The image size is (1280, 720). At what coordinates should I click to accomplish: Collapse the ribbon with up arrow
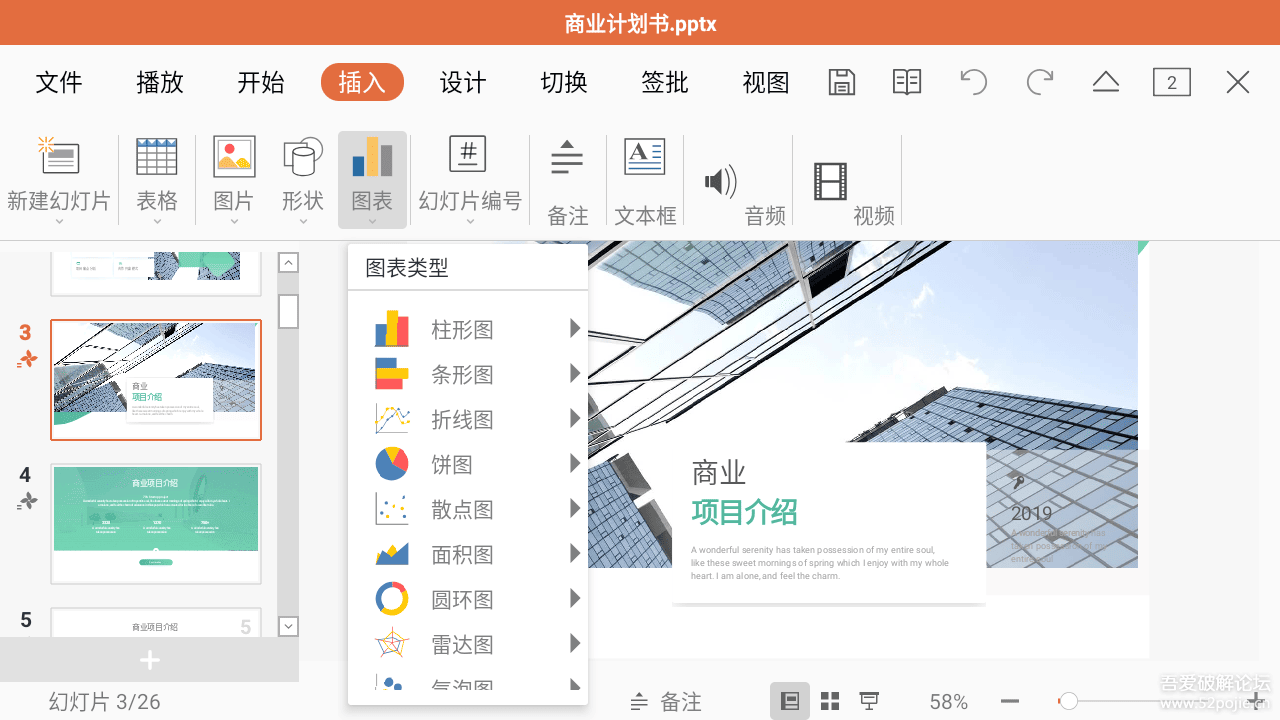pyautogui.click(x=1106, y=82)
